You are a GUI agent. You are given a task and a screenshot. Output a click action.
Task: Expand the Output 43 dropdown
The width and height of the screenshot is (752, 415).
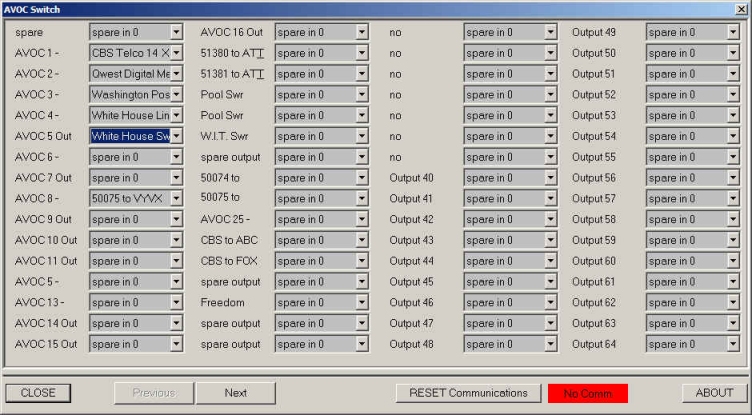click(x=551, y=240)
